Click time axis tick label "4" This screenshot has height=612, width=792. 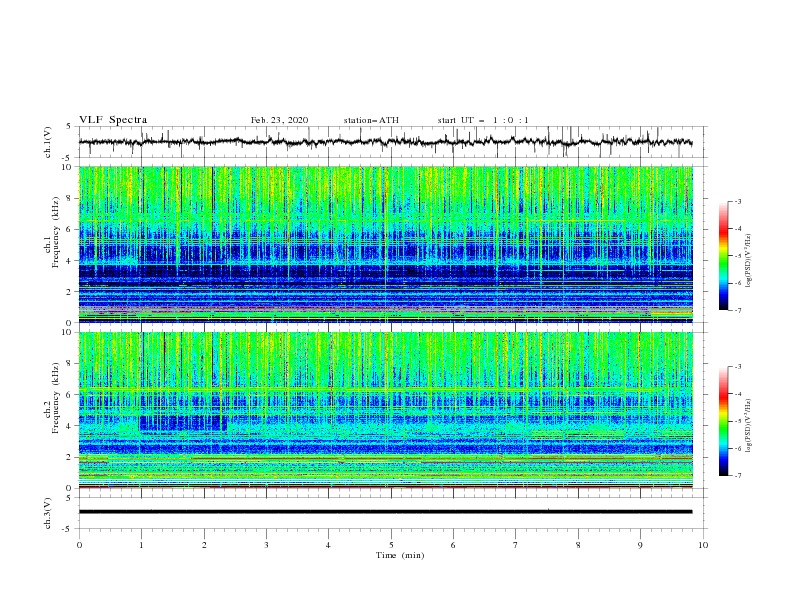click(x=328, y=545)
